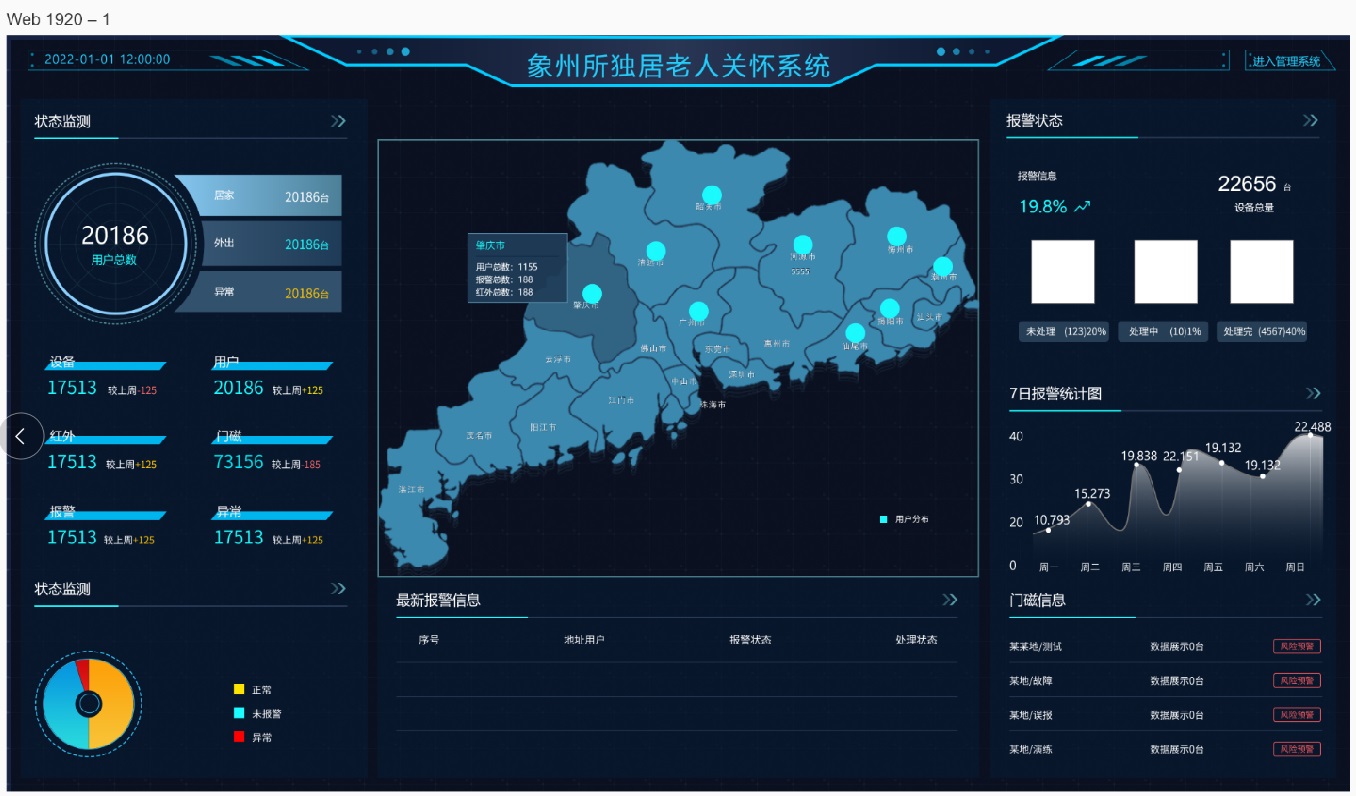1356x796 pixels.
Task: Click the 韶关市 cyan map marker
Action: (712, 194)
